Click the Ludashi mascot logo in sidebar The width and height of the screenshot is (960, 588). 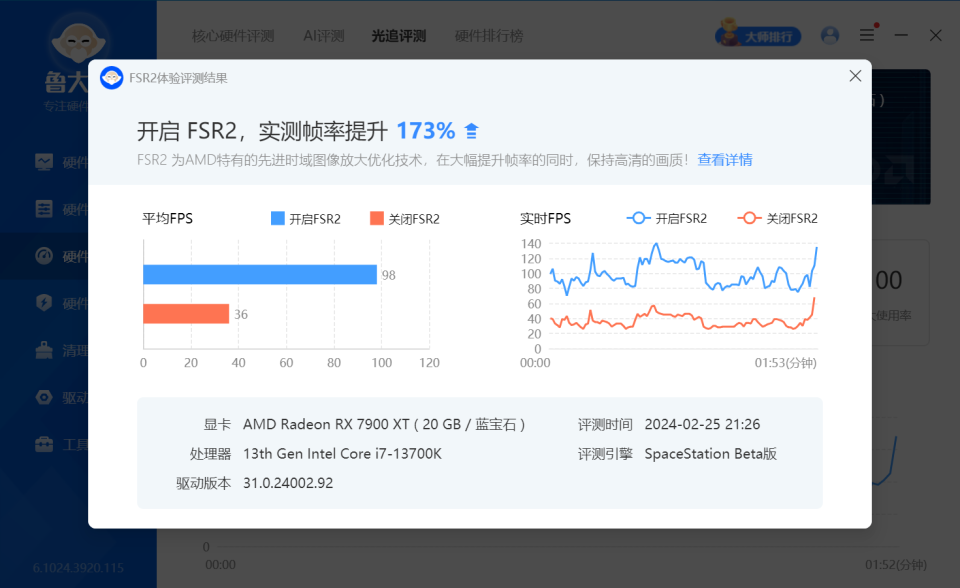coord(78,41)
